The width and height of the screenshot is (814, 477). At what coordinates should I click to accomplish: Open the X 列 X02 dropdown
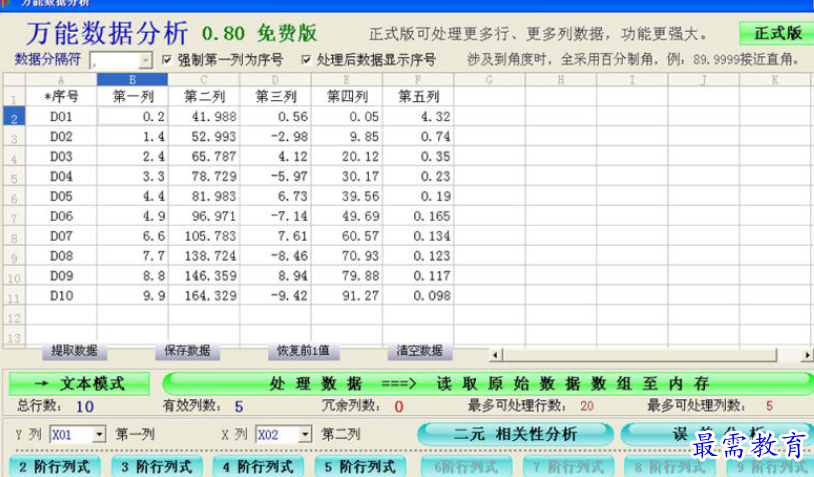coord(305,434)
